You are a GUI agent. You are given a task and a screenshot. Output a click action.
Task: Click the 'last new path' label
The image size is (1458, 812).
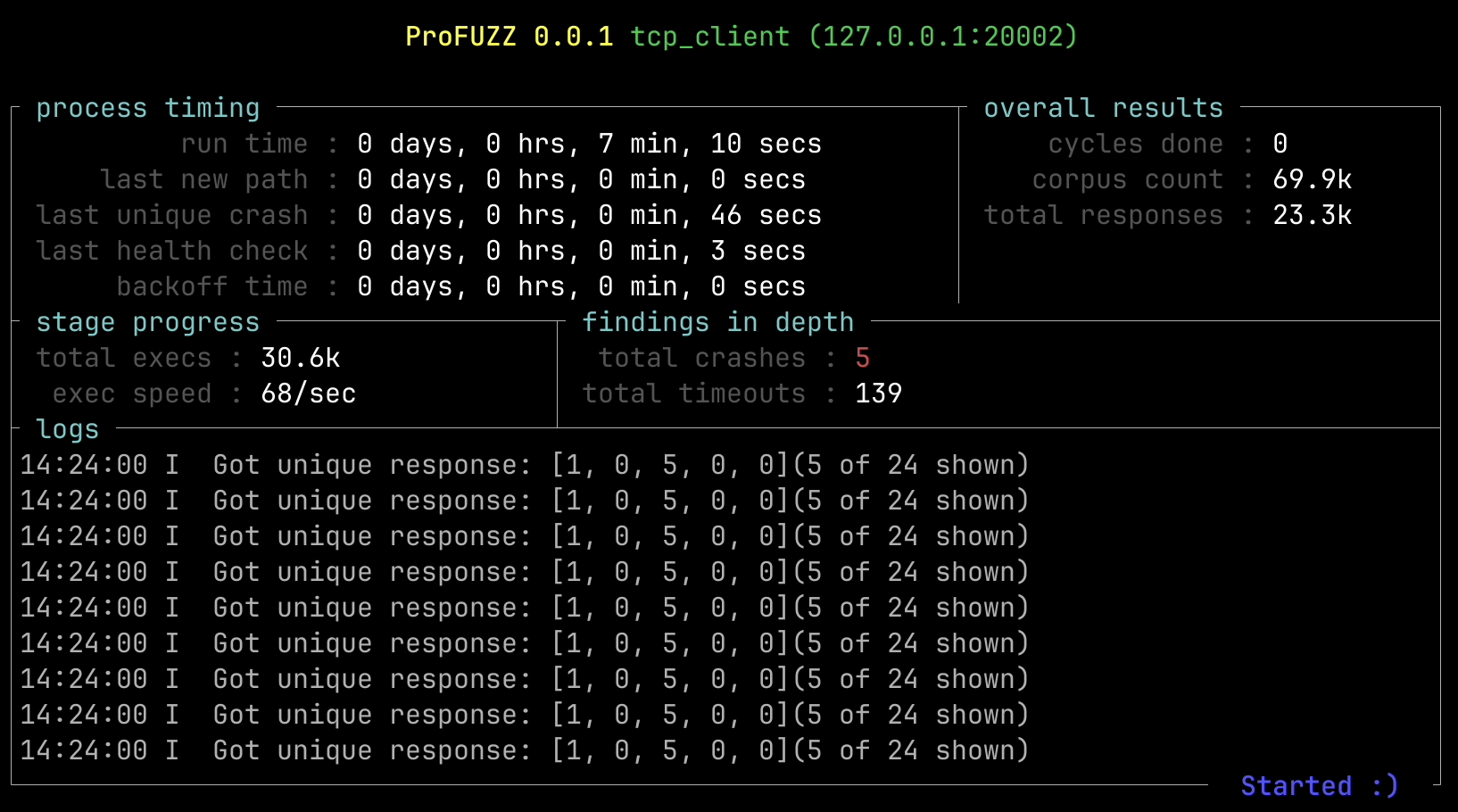[204, 179]
